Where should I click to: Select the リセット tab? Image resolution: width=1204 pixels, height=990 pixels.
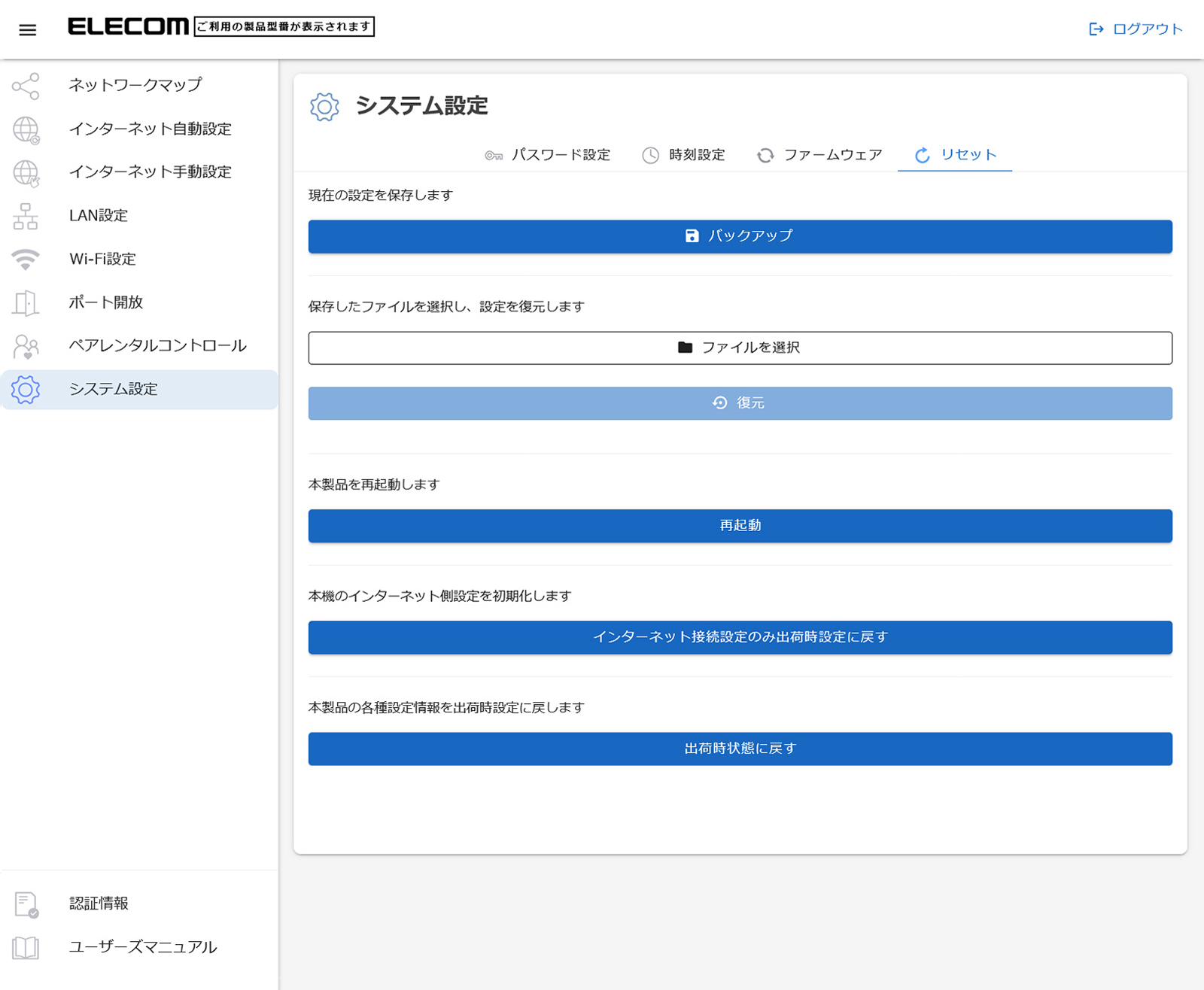(x=955, y=155)
